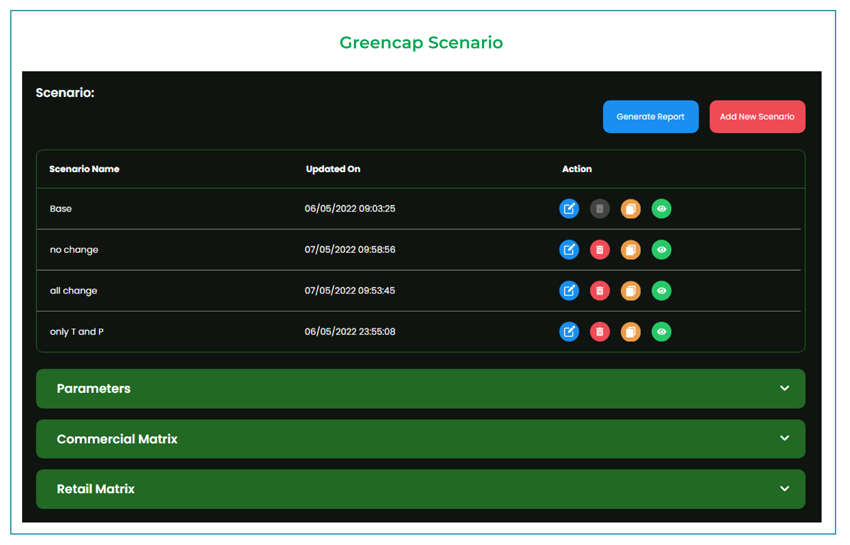Click the greyed delete icon for Base
This screenshot has height=545, width=850.
pyautogui.click(x=600, y=209)
